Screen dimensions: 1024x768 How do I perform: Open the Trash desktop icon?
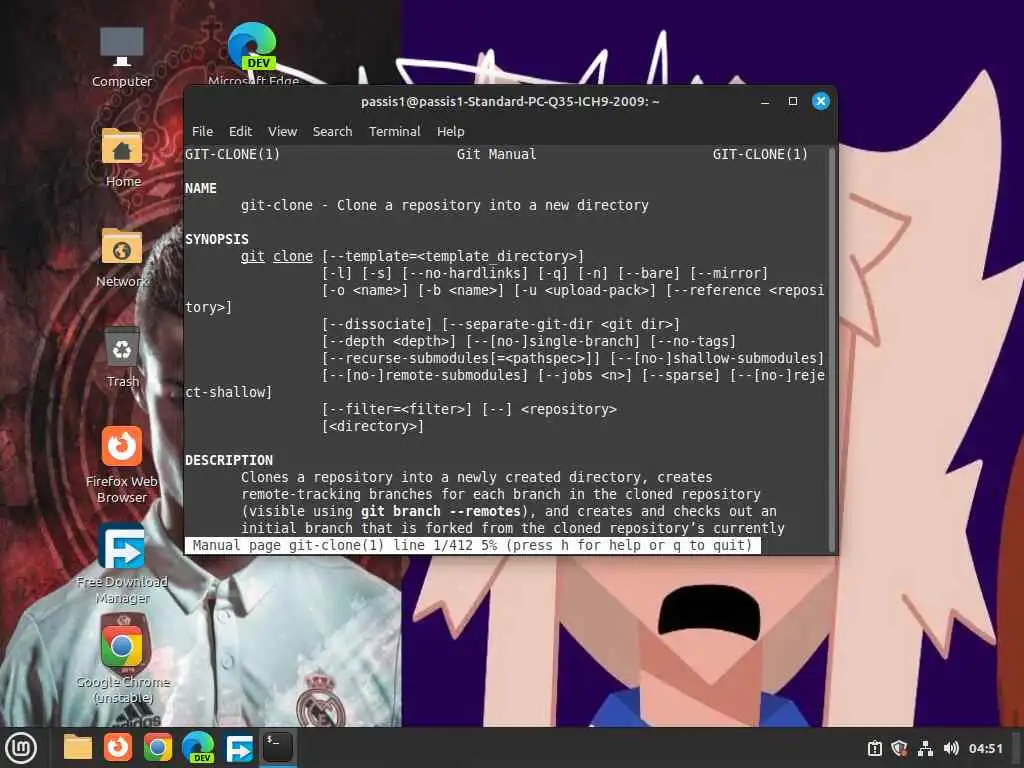coord(122,357)
